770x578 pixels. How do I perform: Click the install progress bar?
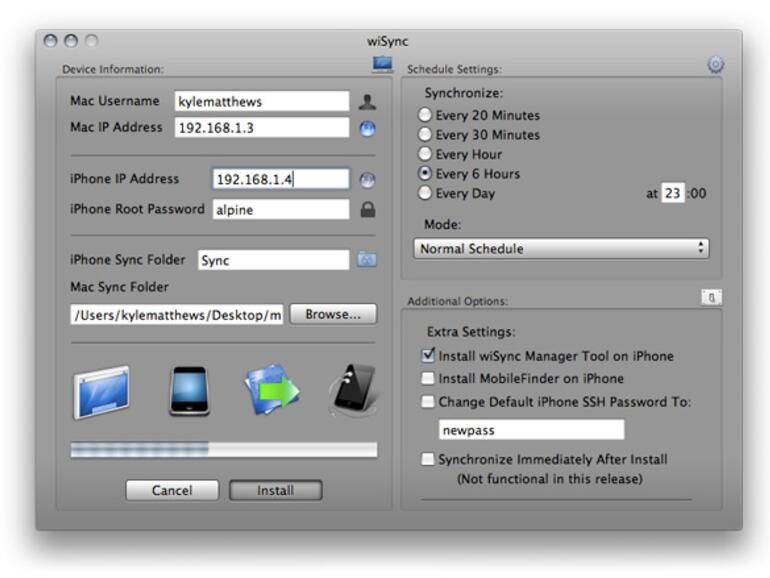pos(223,450)
